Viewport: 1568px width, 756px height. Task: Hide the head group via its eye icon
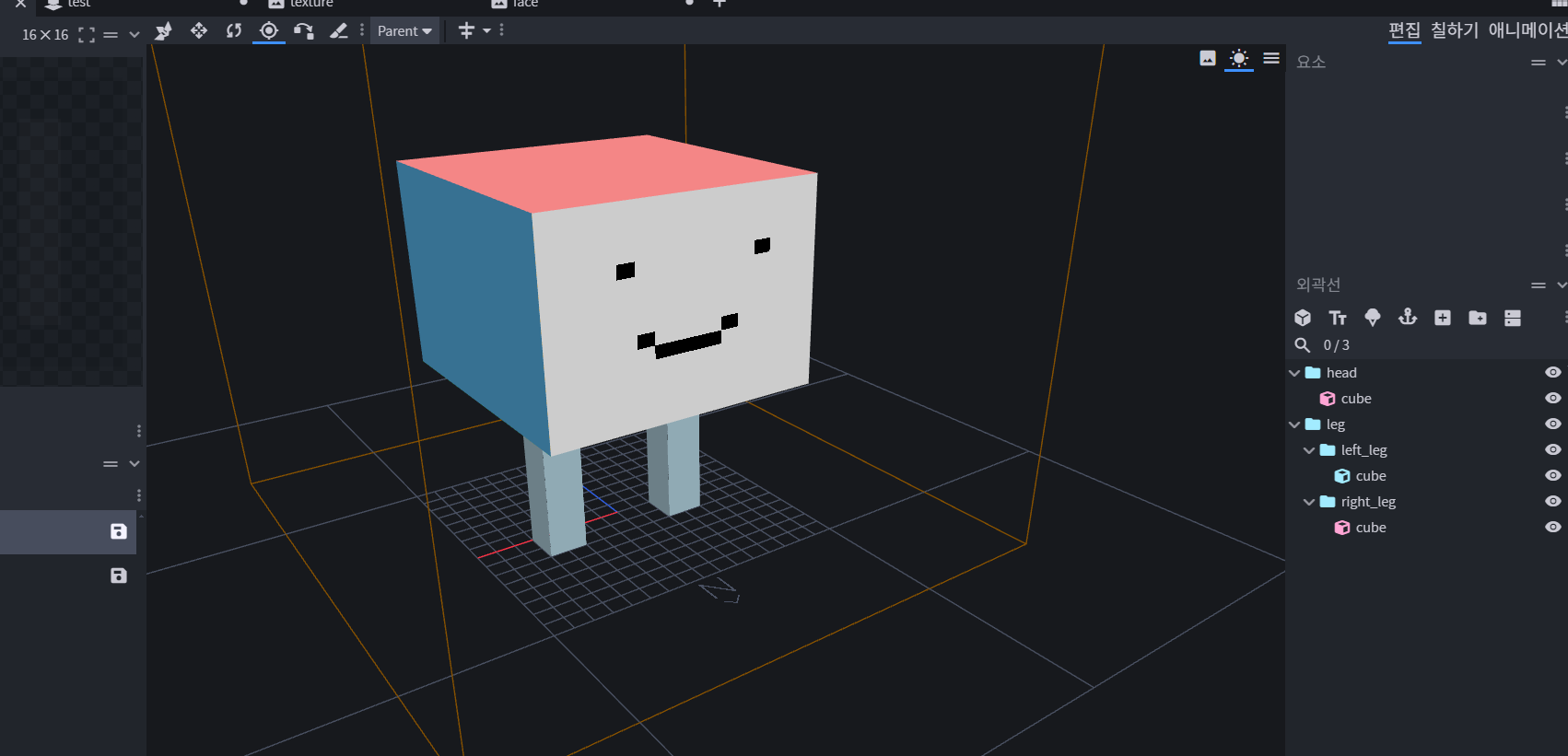[1553, 373]
